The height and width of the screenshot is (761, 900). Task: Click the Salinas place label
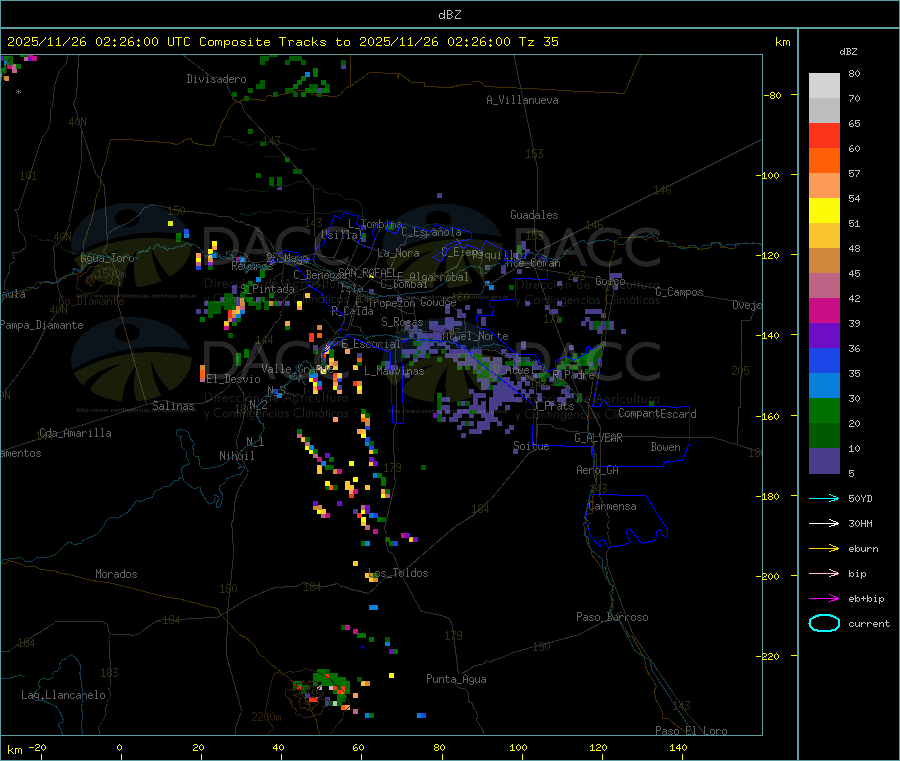tap(173, 406)
